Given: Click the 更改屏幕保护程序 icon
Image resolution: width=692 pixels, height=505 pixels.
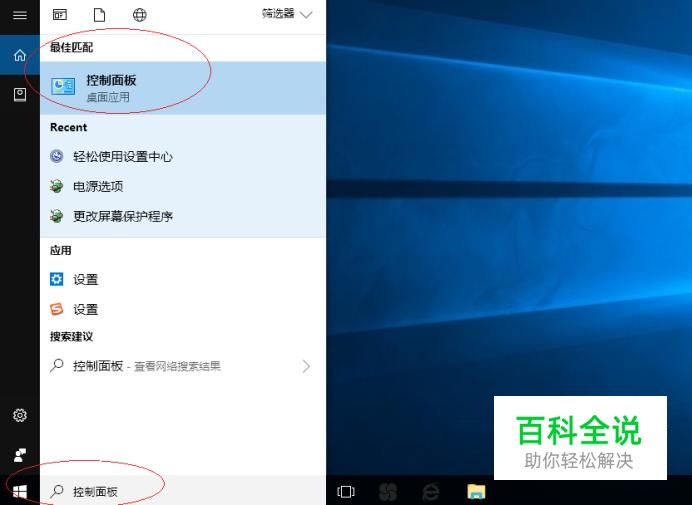Looking at the screenshot, I should pyautogui.click(x=56, y=216).
